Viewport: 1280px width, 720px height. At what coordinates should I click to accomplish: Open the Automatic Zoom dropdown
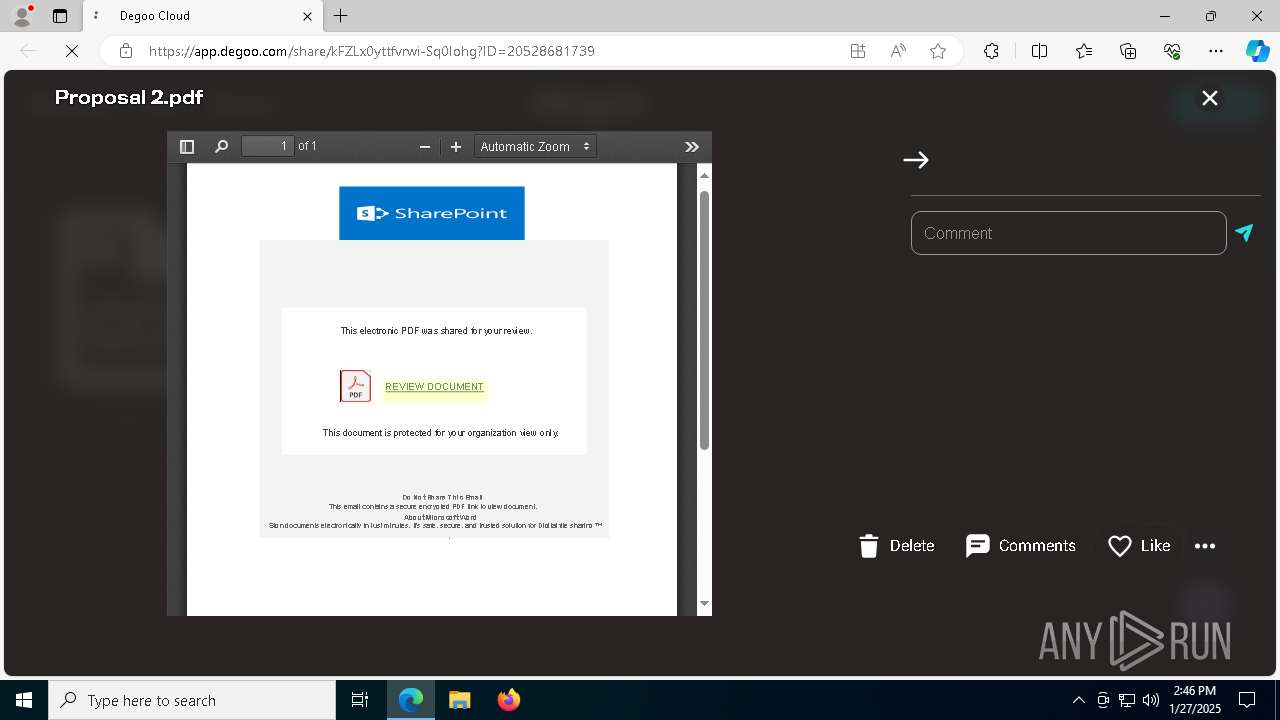[x=535, y=147]
